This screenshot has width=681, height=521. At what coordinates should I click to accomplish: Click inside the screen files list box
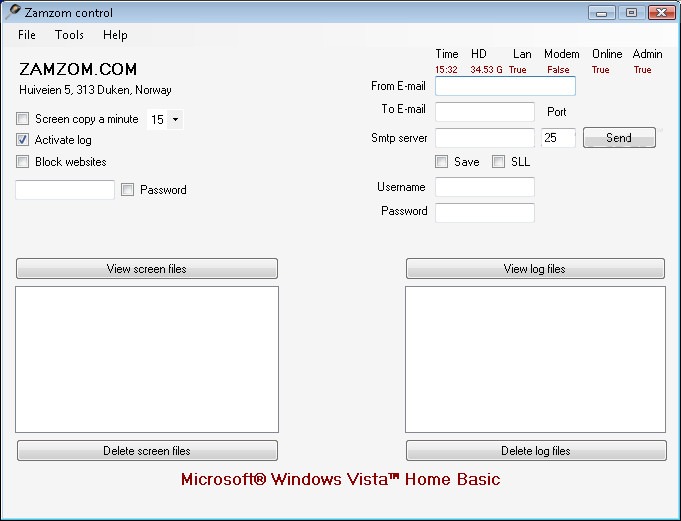pos(147,359)
